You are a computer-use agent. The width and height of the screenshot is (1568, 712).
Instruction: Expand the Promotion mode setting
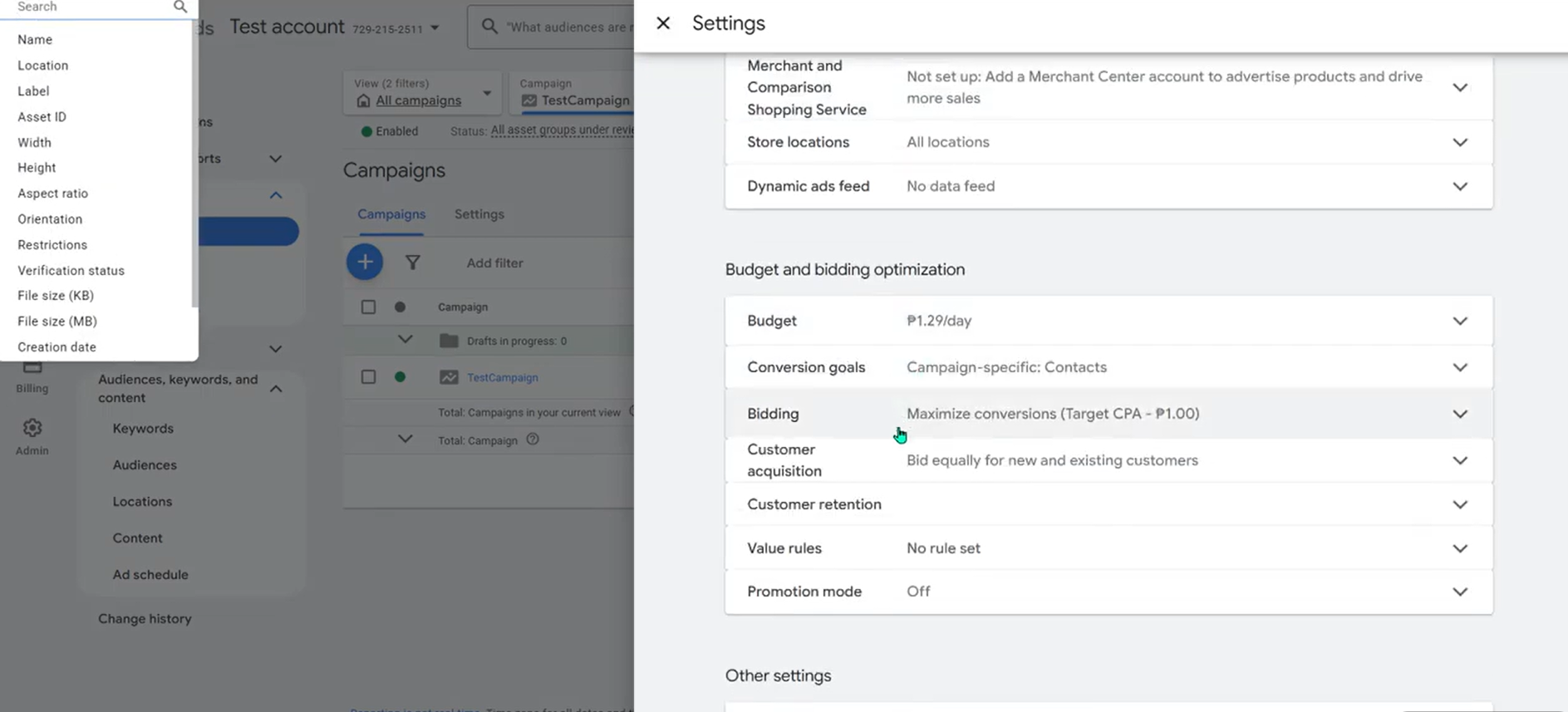click(x=1460, y=592)
